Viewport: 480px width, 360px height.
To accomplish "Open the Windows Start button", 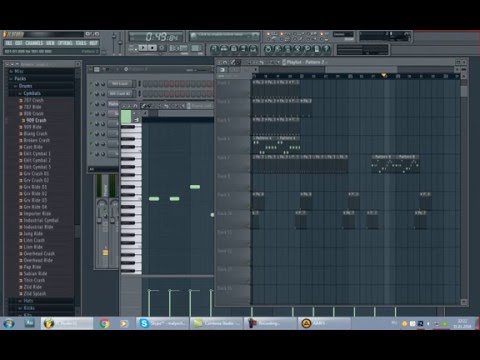I will point(9,323).
